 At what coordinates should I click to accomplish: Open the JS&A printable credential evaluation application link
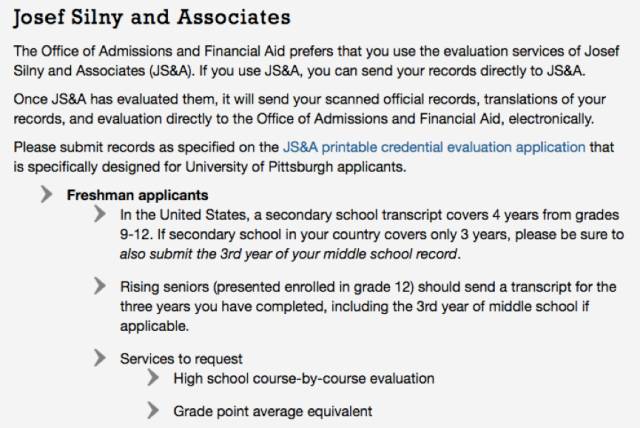point(434,147)
